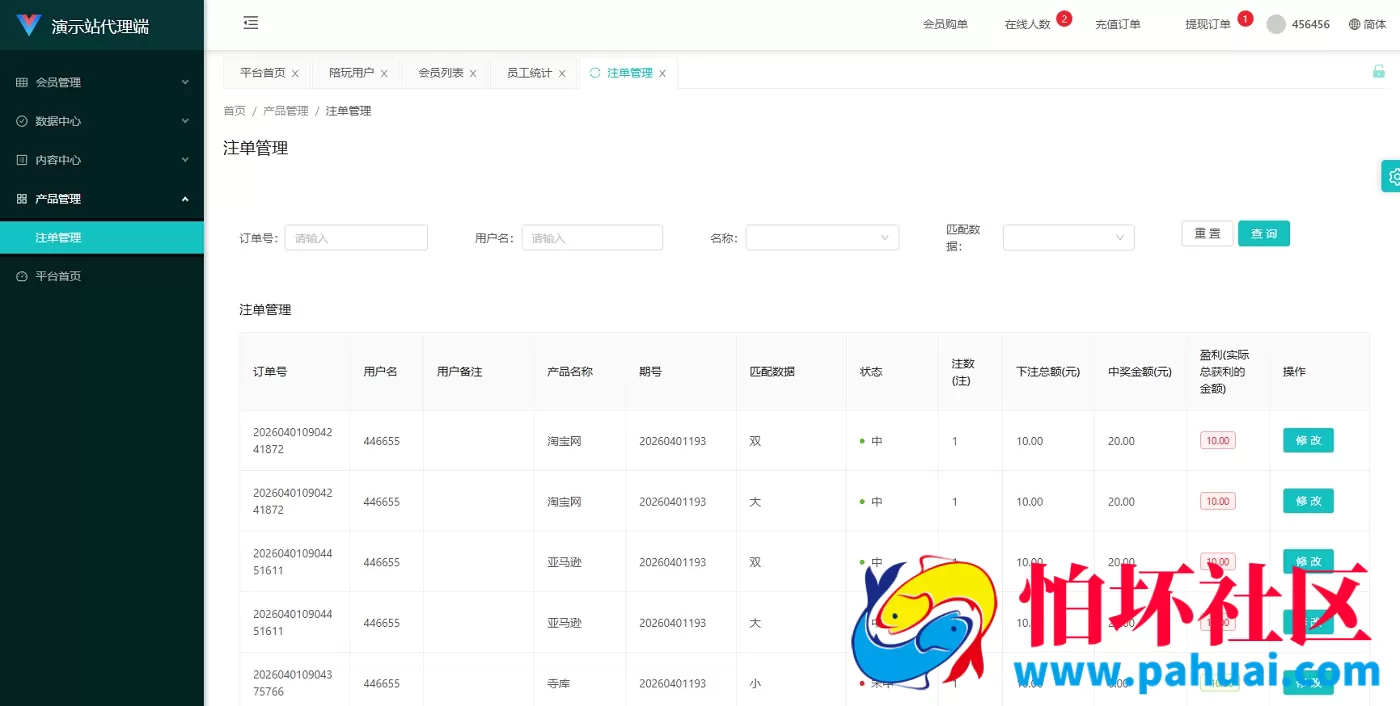
Task: Click the 产品管理 sidebar icon
Action: [x=22, y=199]
